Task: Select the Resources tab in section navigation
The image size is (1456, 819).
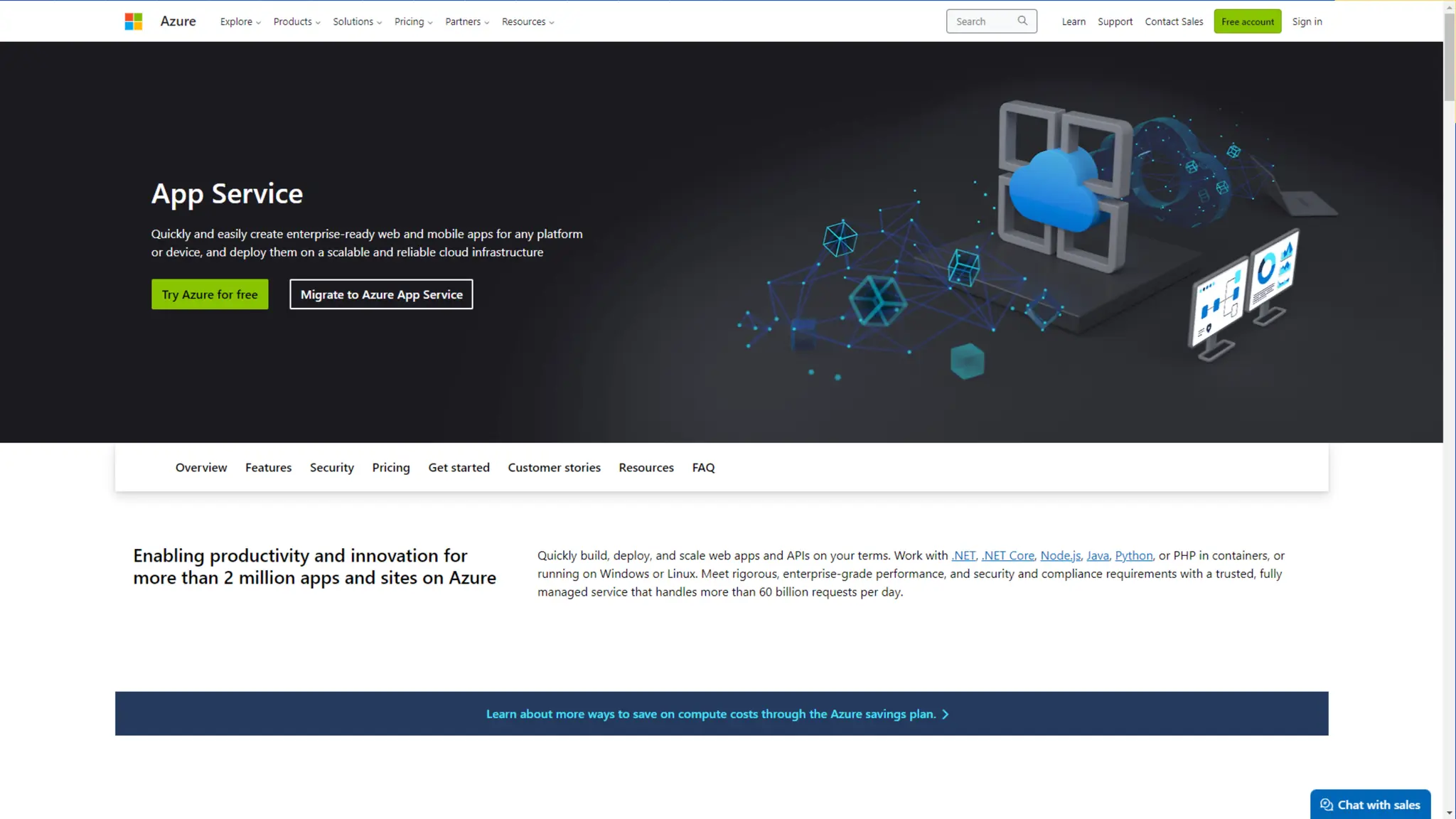Action: coord(646,468)
